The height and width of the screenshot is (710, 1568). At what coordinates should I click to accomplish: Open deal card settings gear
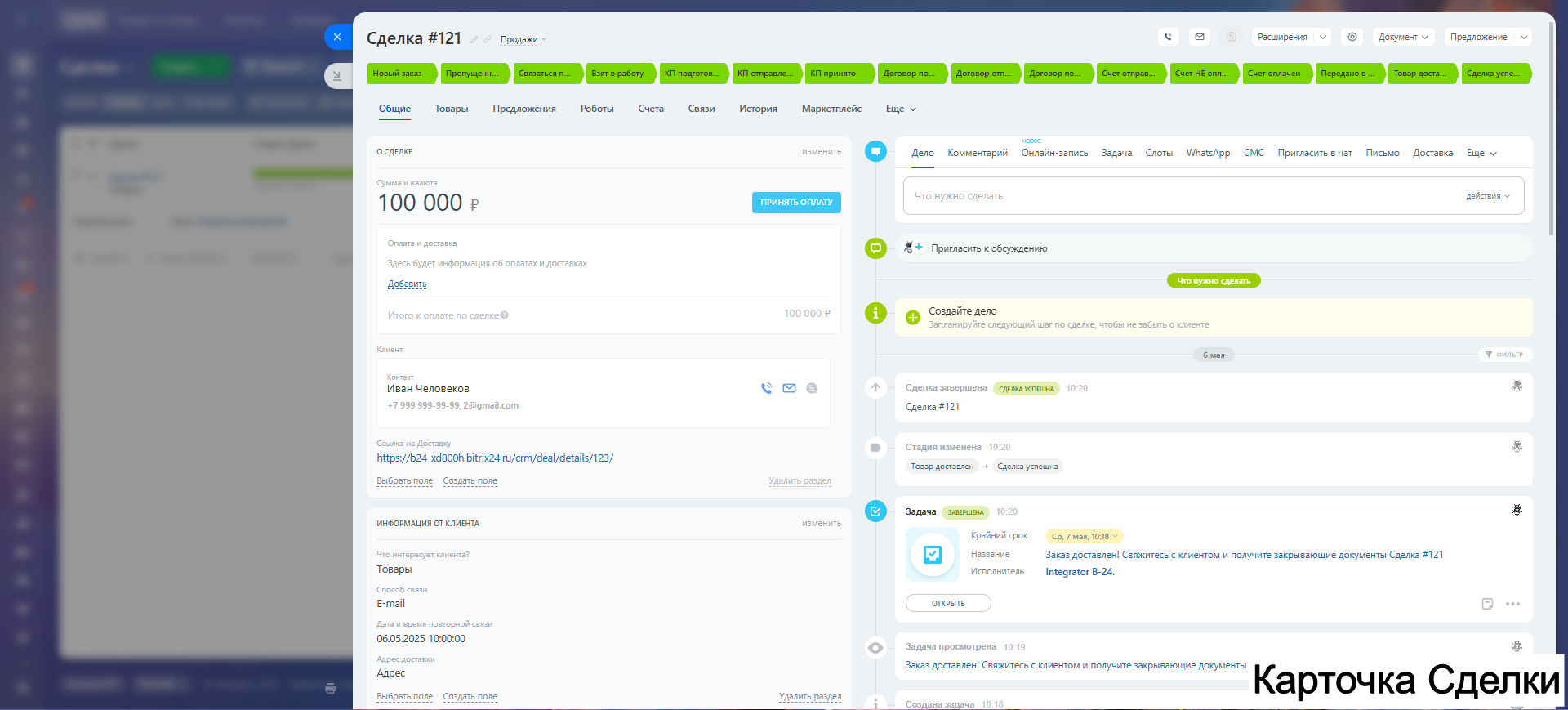pyautogui.click(x=1352, y=37)
